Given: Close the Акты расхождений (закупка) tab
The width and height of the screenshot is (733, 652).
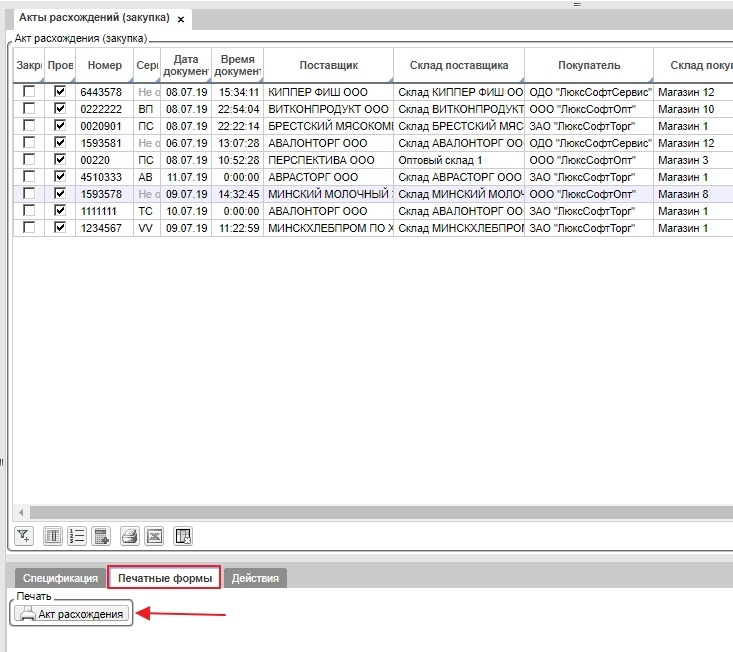Looking at the screenshot, I should pyautogui.click(x=180, y=19).
